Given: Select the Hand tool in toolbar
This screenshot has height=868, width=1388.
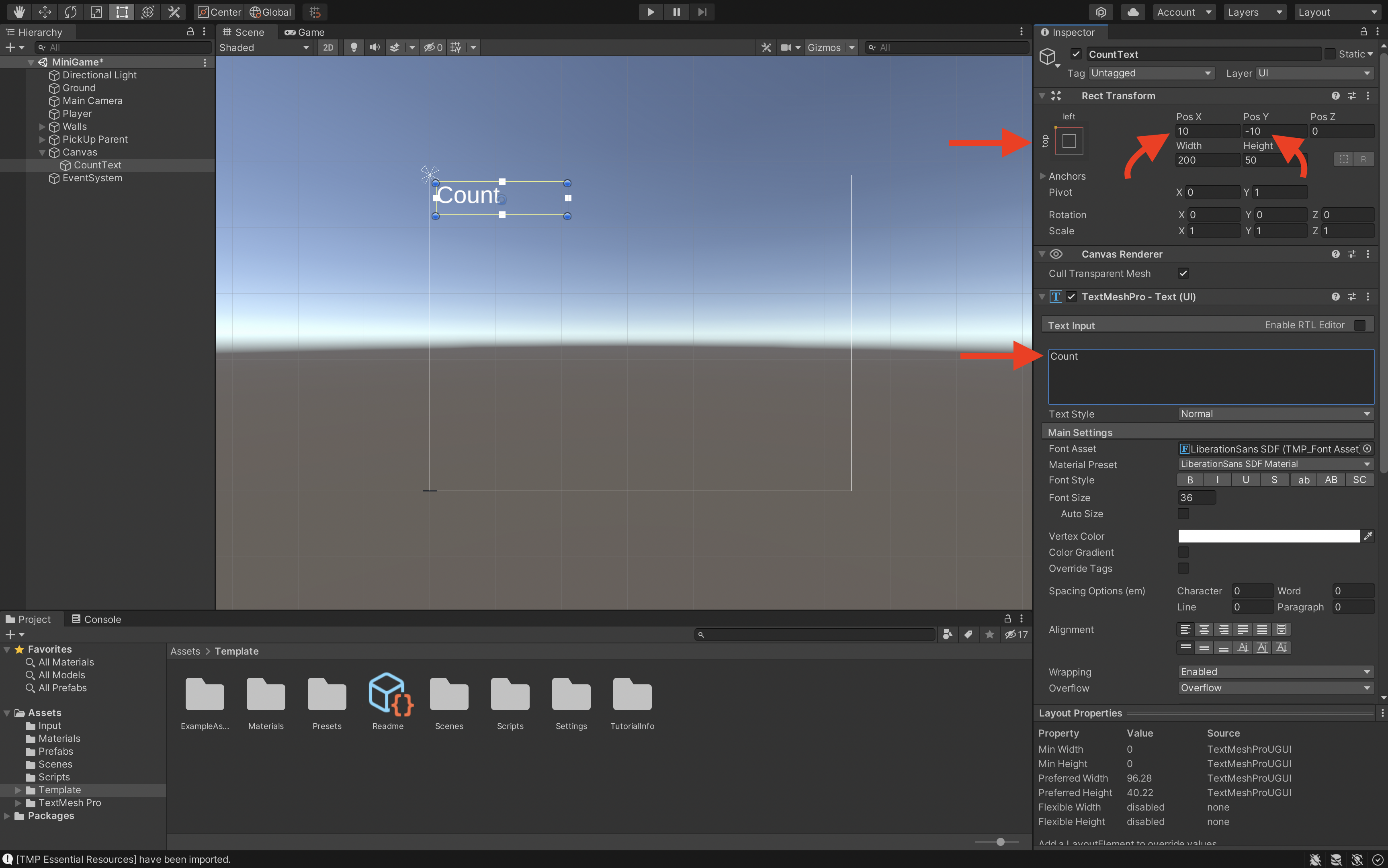Looking at the screenshot, I should pos(19,12).
